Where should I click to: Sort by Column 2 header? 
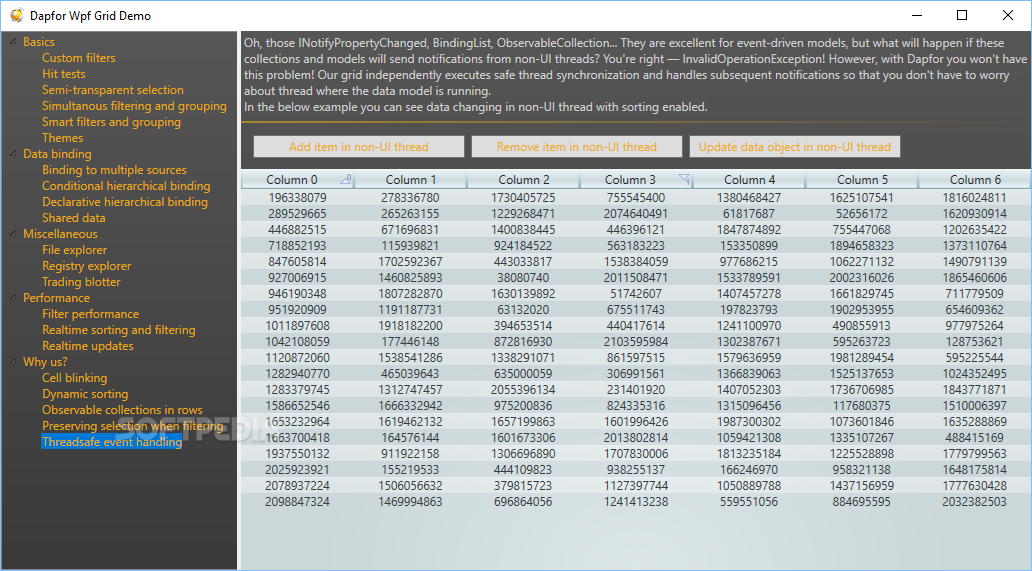(524, 180)
